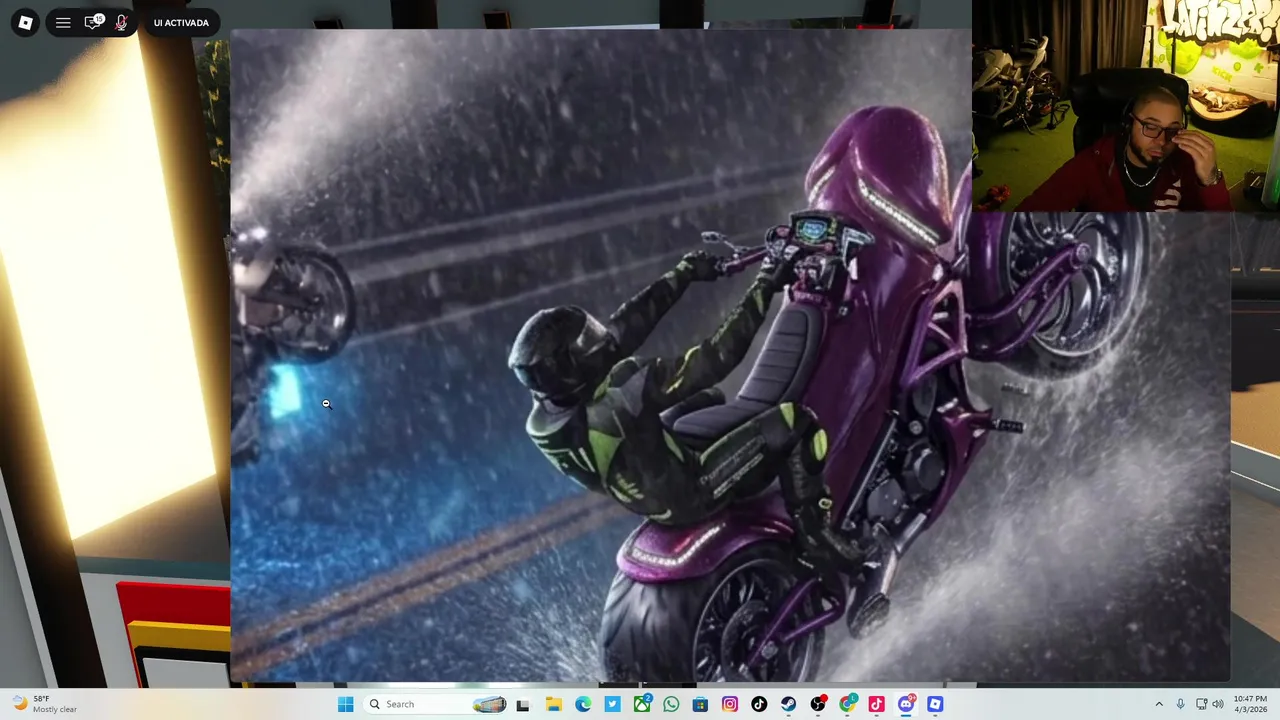Launch Microsoft Edge from taskbar
Screen dimensions: 1280x720
(x=583, y=704)
